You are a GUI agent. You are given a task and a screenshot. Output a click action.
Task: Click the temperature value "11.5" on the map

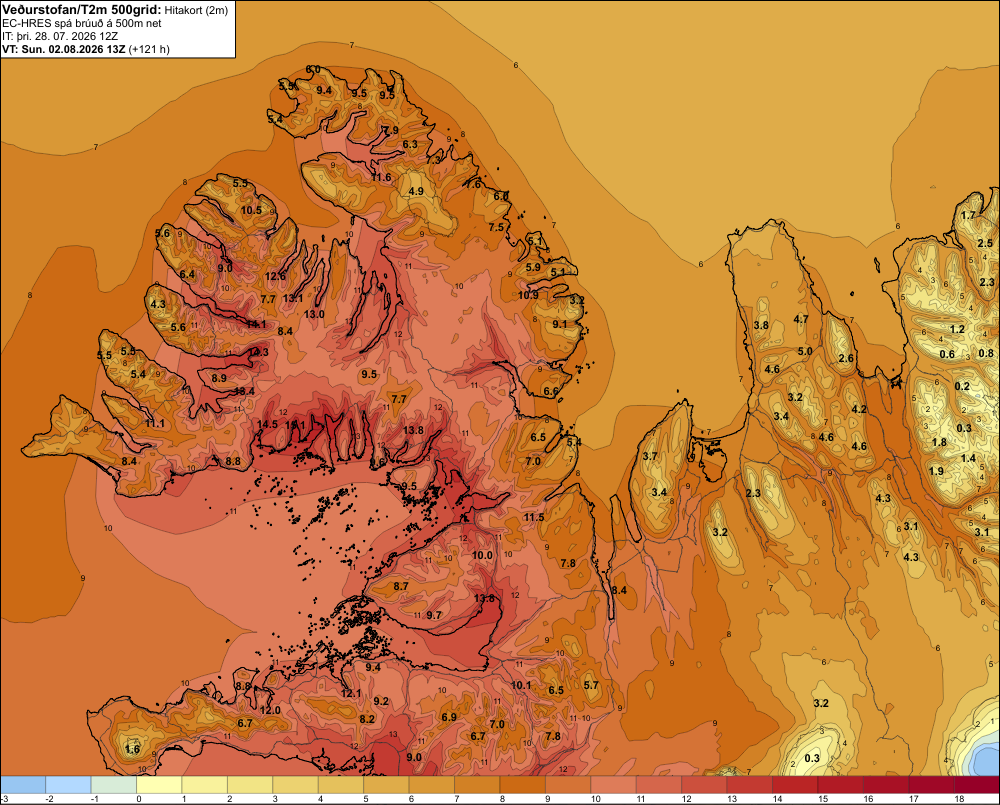coord(534,517)
